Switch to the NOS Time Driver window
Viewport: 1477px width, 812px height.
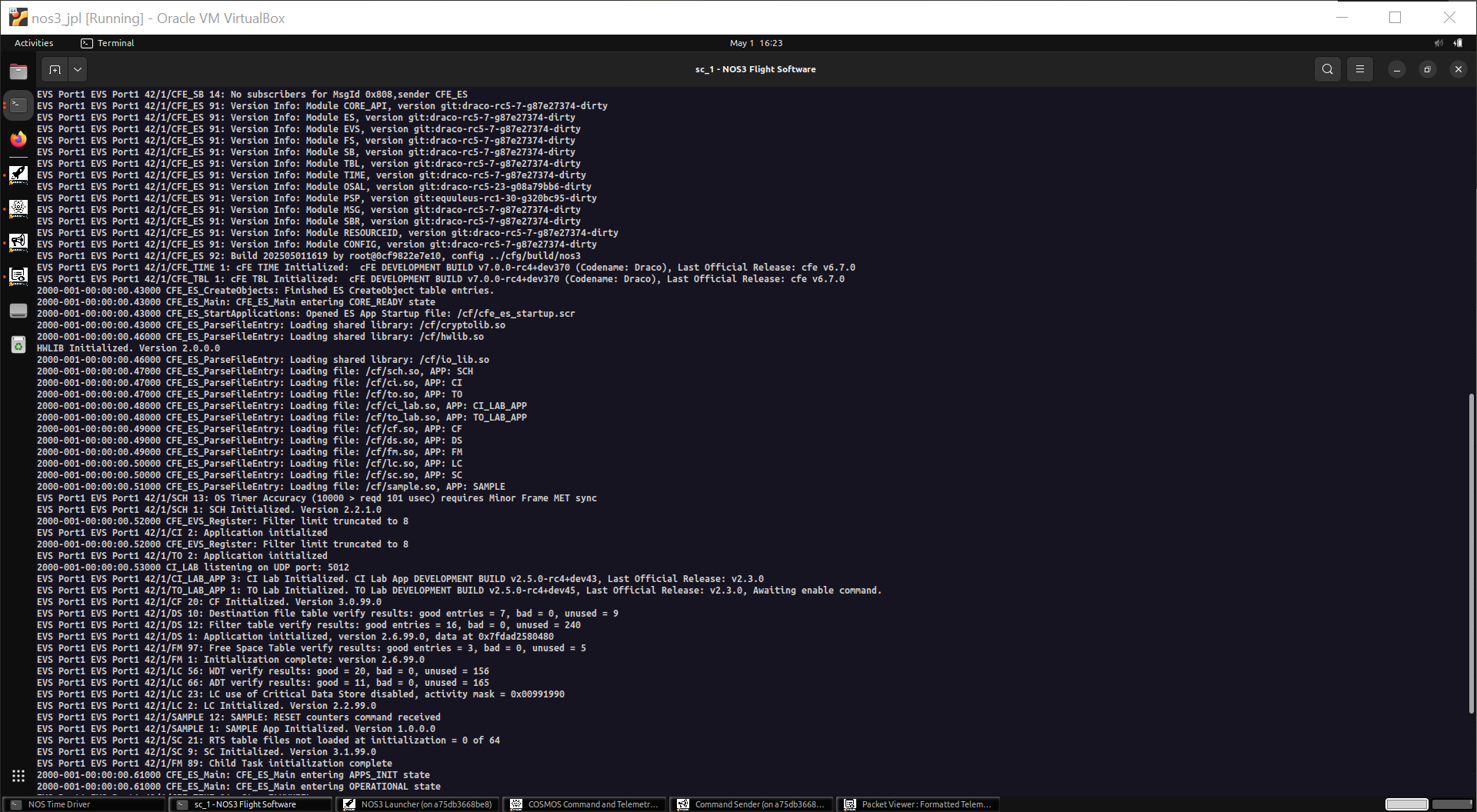[x=85, y=804]
